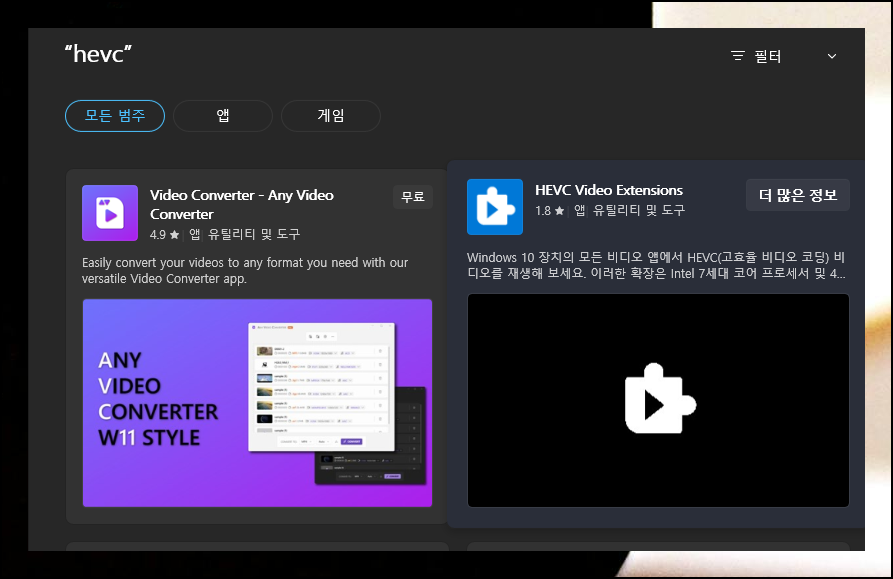Click the 1.8 star rating text
The image size is (893, 579).
[549, 211]
